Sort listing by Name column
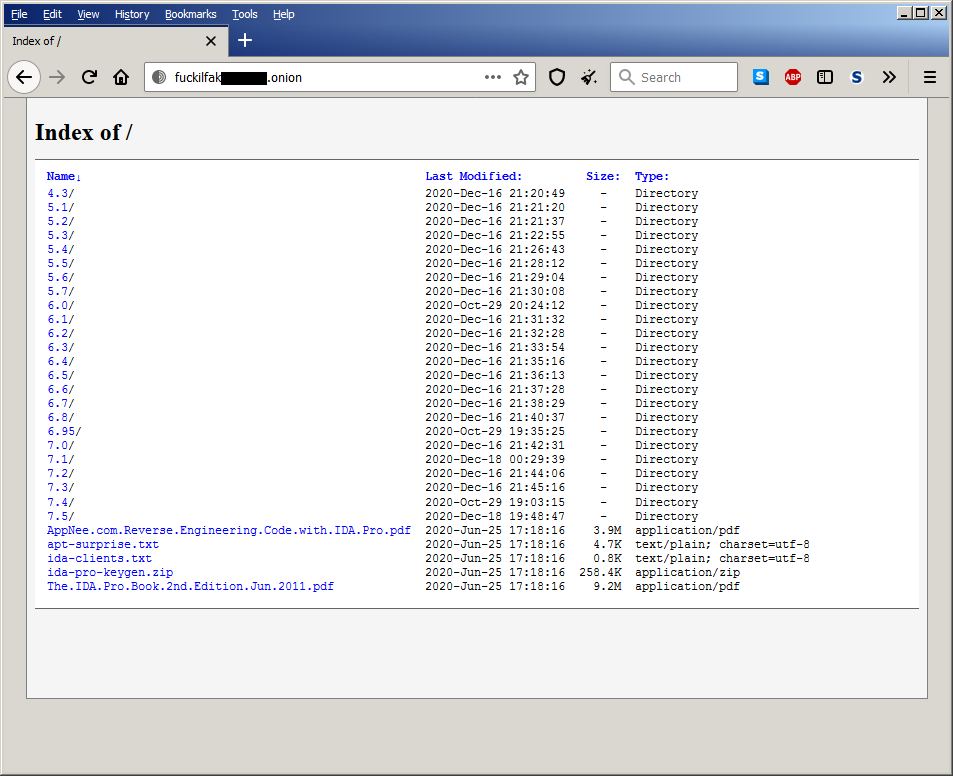 coord(63,176)
